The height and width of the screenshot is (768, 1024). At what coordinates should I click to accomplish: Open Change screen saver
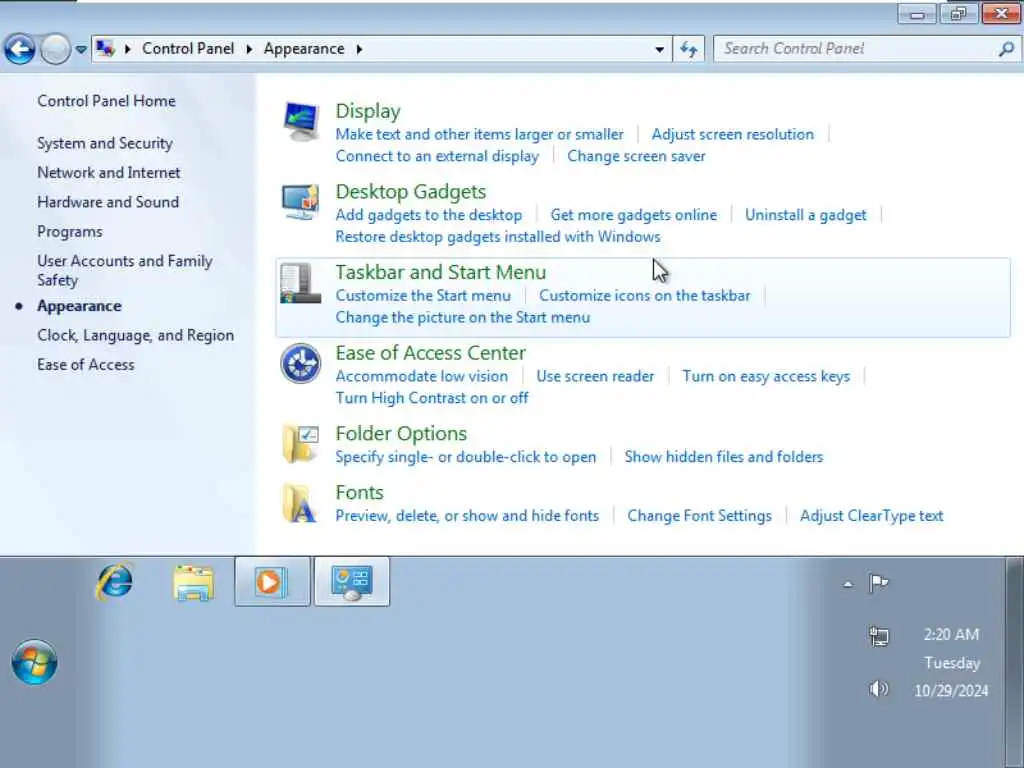coord(637,156)
